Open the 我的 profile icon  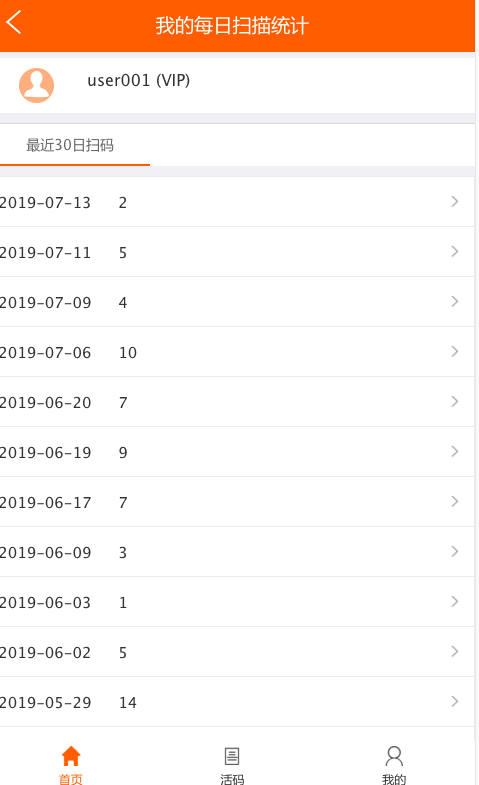tap(394, 756)
